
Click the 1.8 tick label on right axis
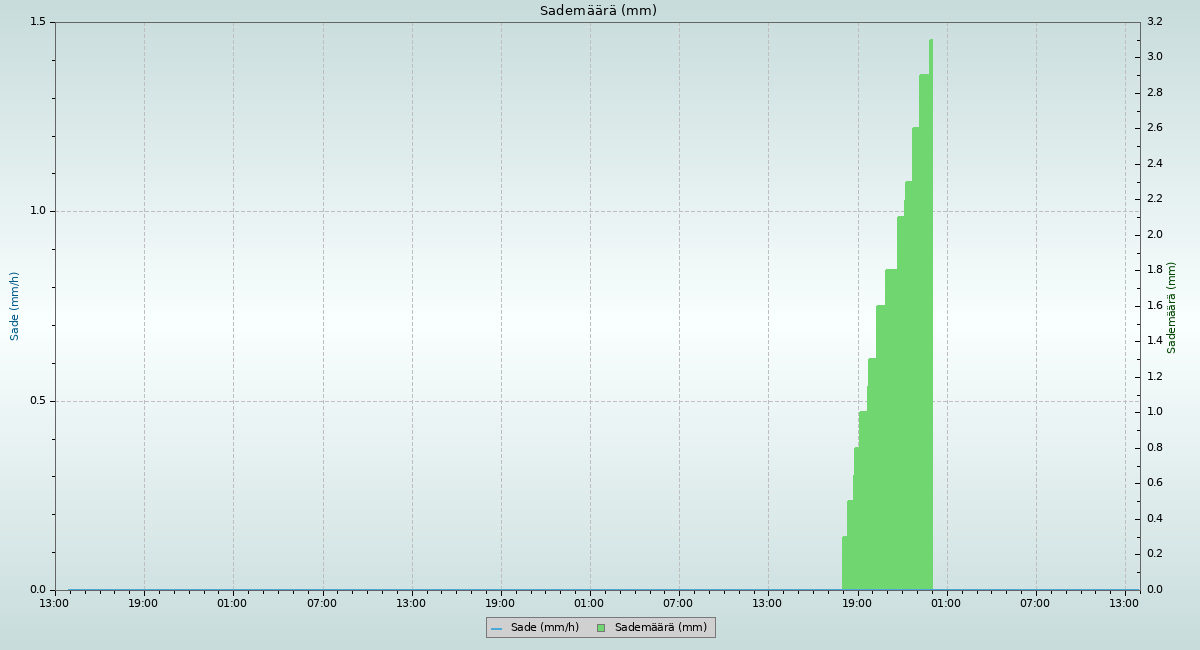pos(1154,270)
